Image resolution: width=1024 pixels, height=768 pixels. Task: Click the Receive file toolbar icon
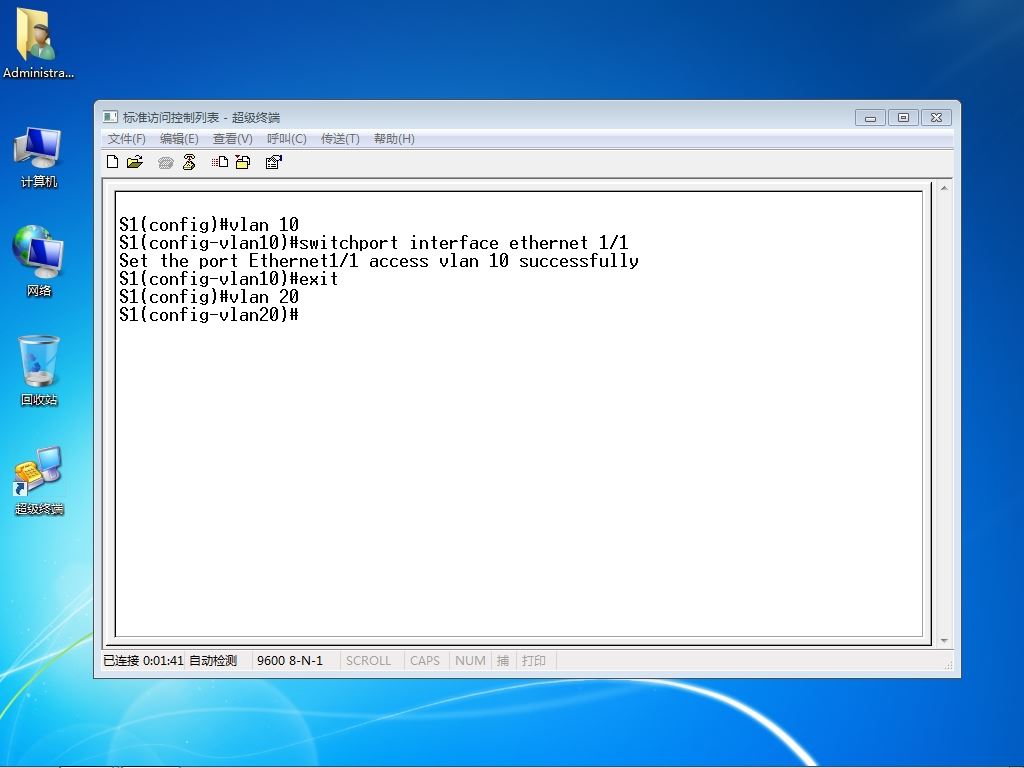click(243, 162)
